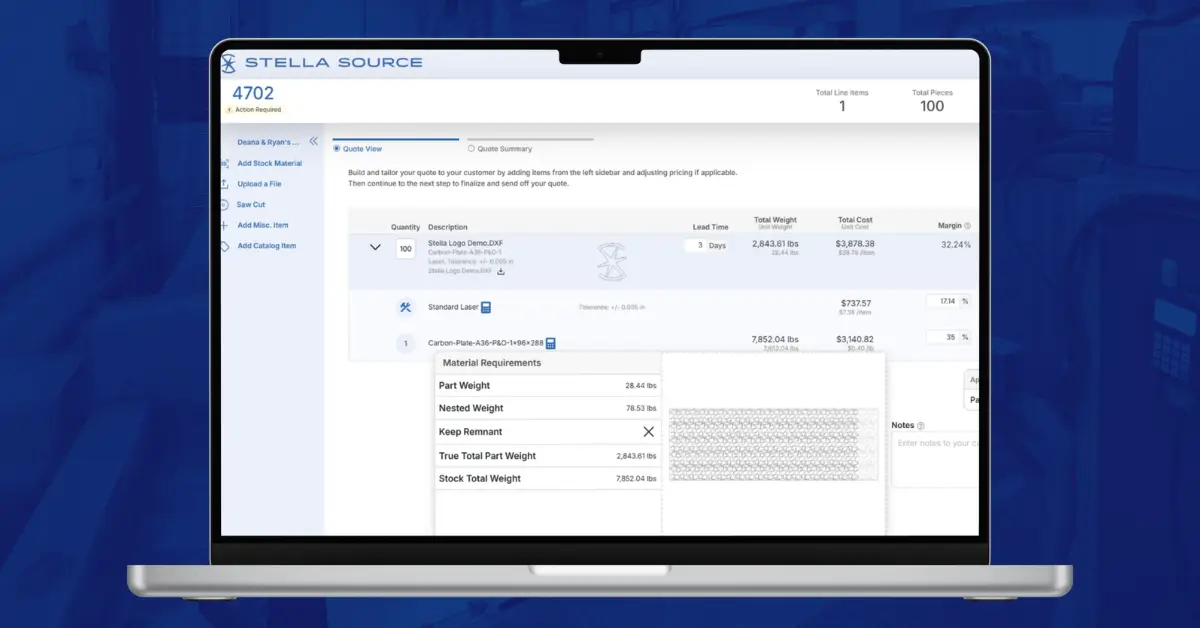The width and height of the screenshot is (1200, 628).
Task: Click the Description column header
Action: tap(448, 227)
